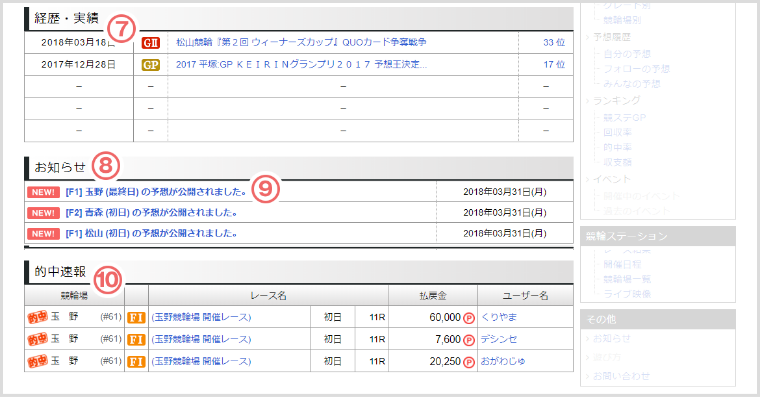760x397 pixels.
Task: Open user デシンセ profile link
Action: (x=499, y=339)
